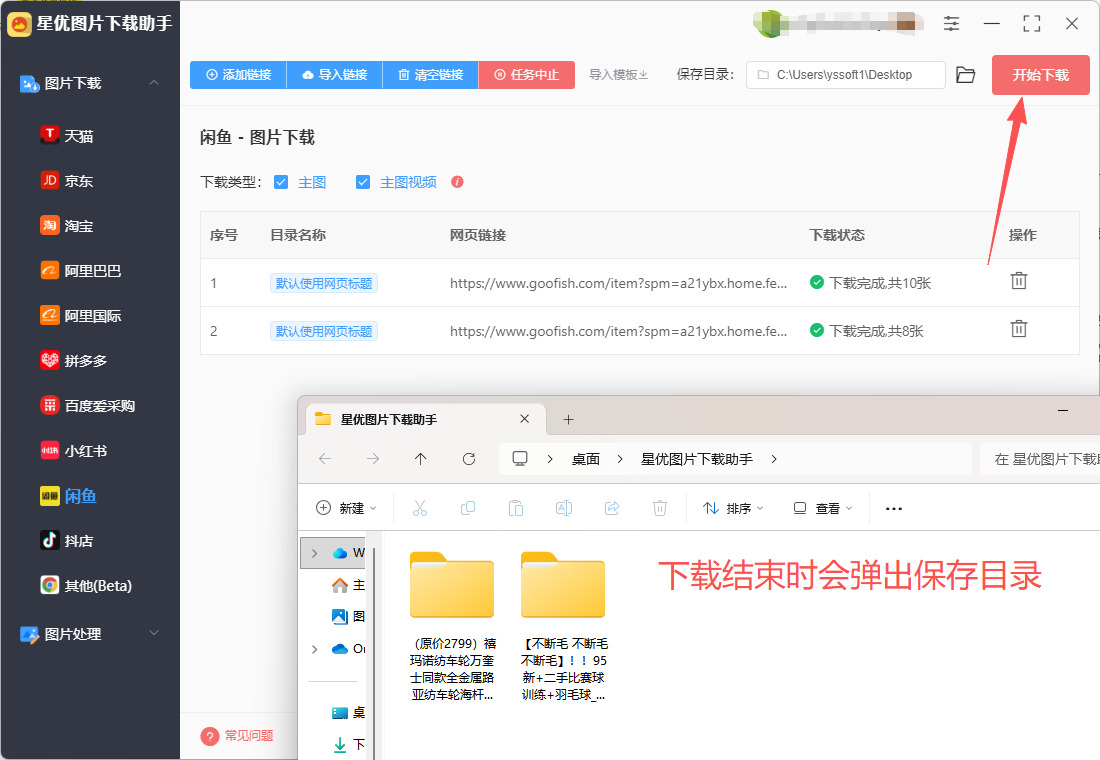Viewport: 1100px width, 760px height.
Task: Delete row 2 with the trash icon
Action: [1019, 328]
